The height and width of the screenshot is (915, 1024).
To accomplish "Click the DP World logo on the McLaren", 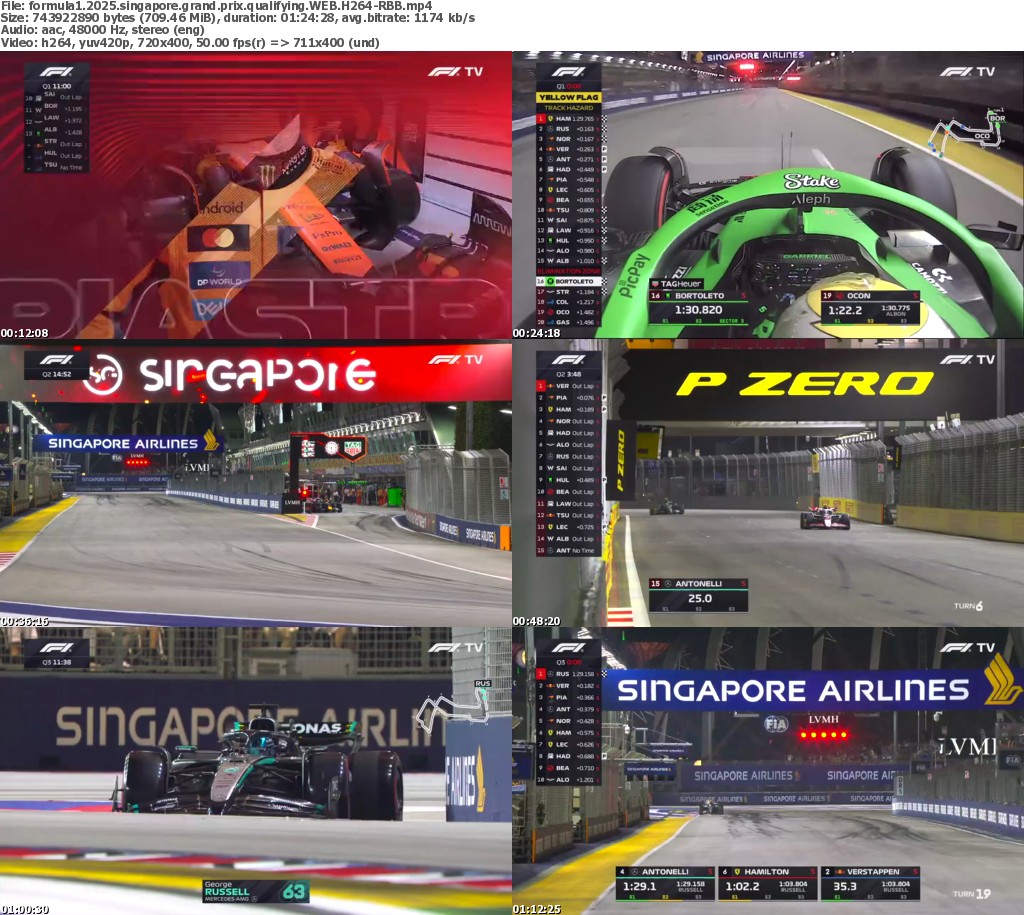I will pos(219,282).
